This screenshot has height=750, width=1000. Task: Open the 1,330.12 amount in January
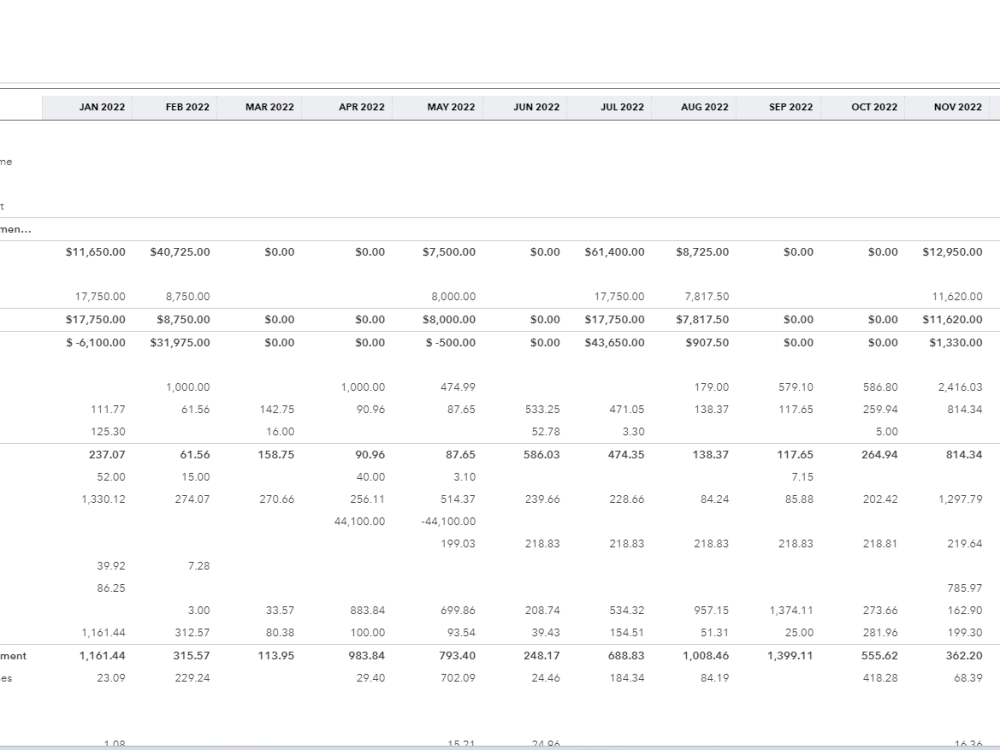[x=103, y=499]
